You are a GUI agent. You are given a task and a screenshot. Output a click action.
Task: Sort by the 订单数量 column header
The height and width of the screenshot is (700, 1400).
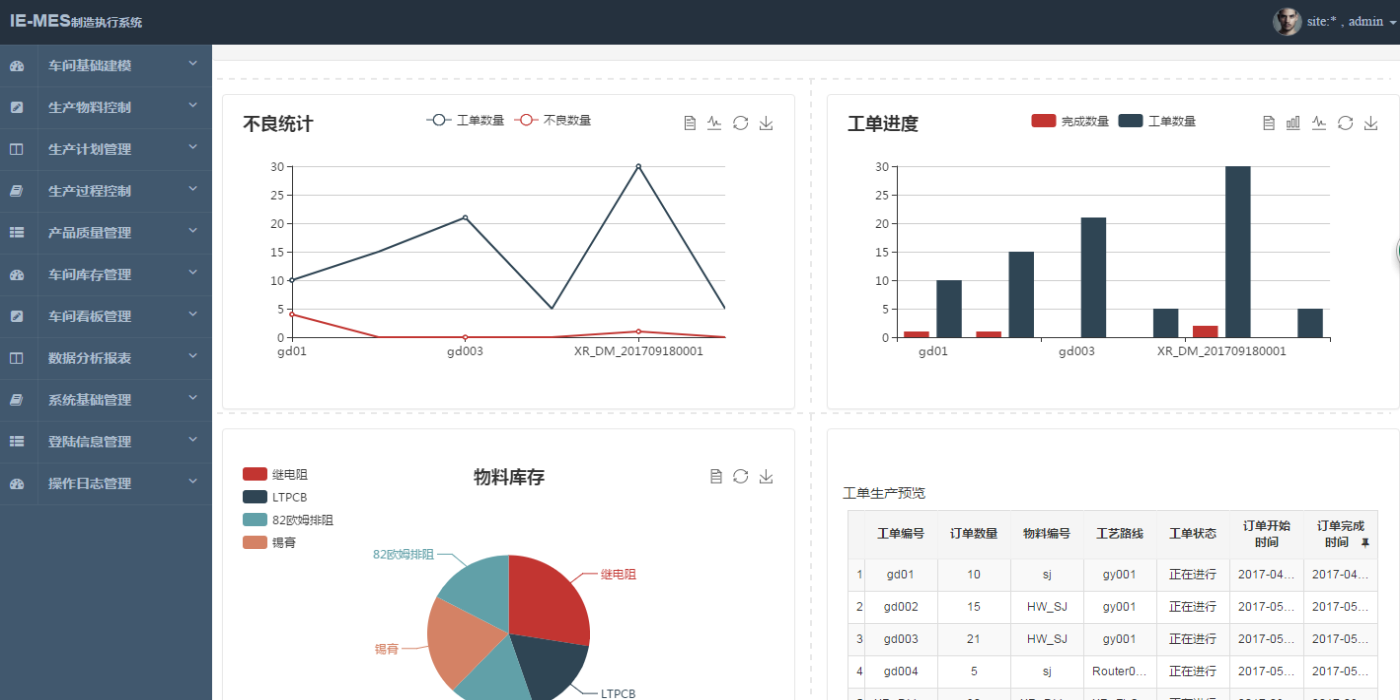tap(973, 534)
